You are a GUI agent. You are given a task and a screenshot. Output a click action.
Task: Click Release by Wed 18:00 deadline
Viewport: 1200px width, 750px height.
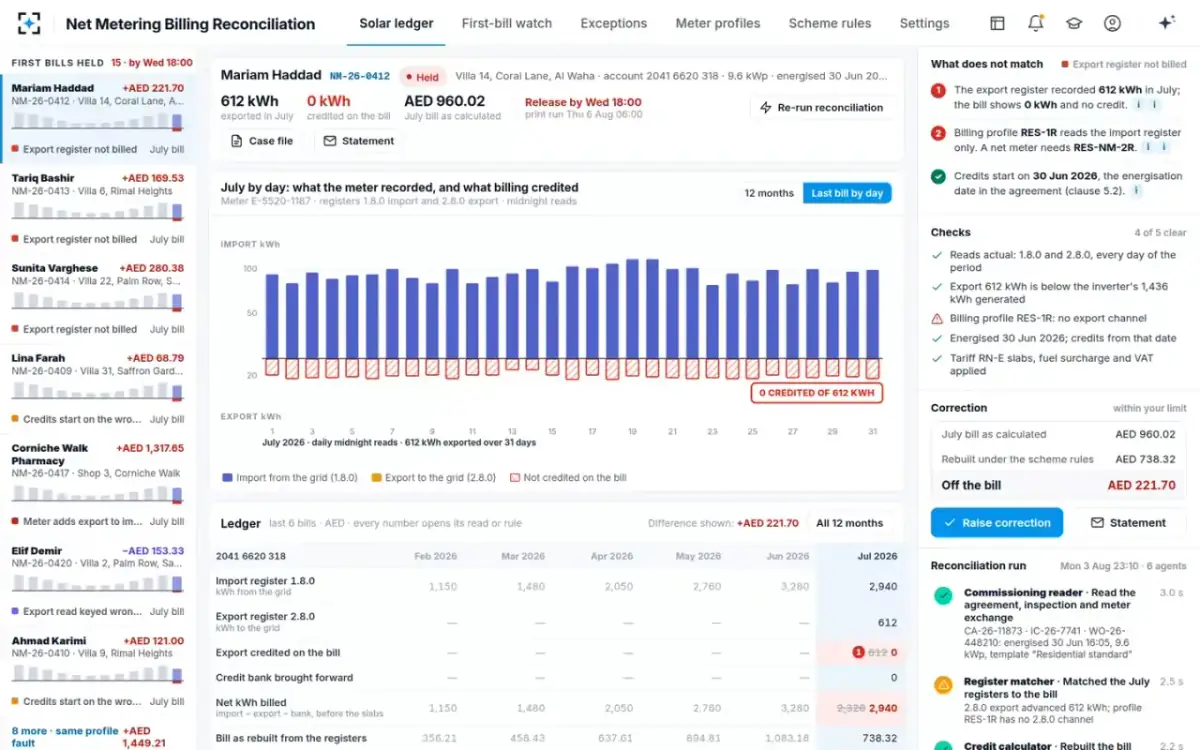(x=583, y=102)
